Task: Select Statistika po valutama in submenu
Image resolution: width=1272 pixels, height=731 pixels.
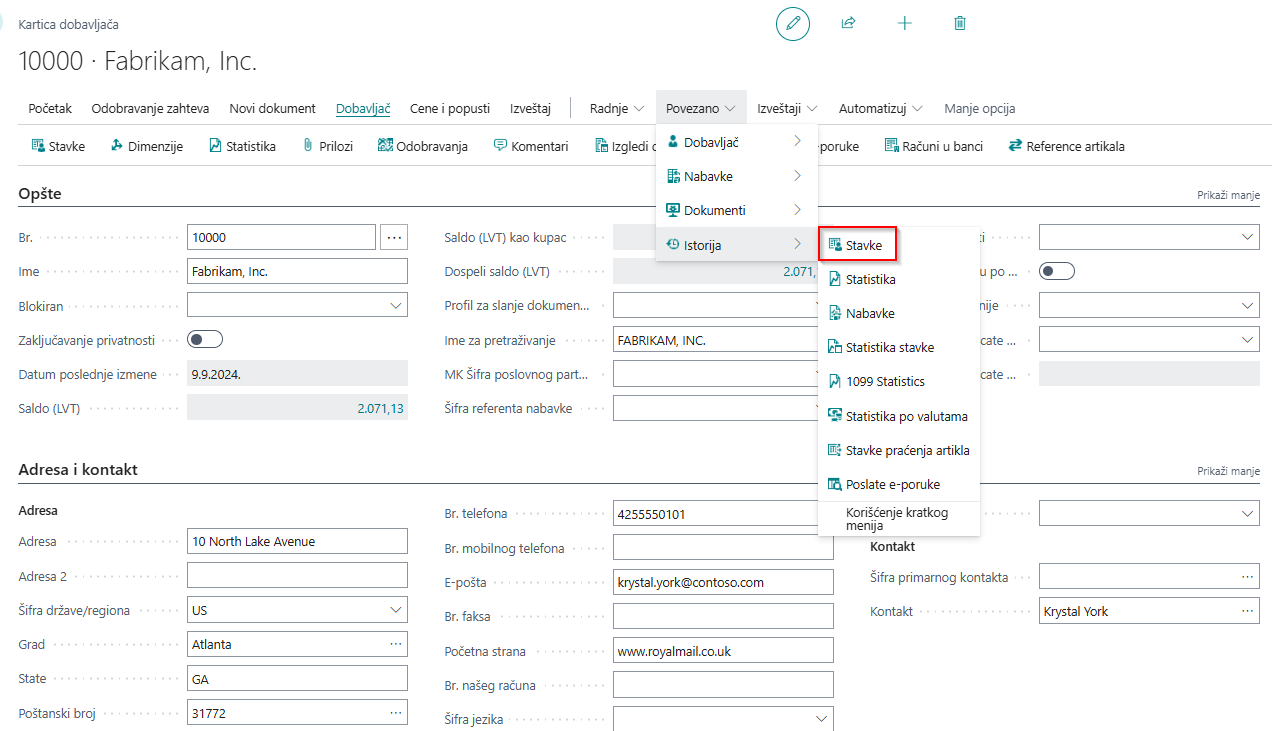Action: tap(906, 416)
